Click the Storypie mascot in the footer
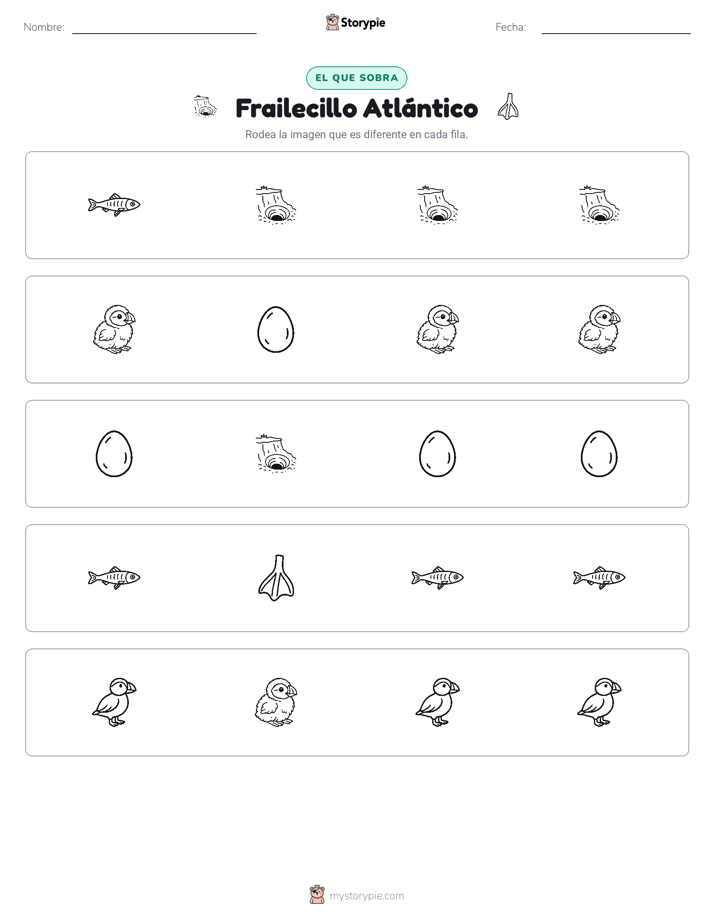The width and height of the screenshot is (714, 924). [317, 895]
